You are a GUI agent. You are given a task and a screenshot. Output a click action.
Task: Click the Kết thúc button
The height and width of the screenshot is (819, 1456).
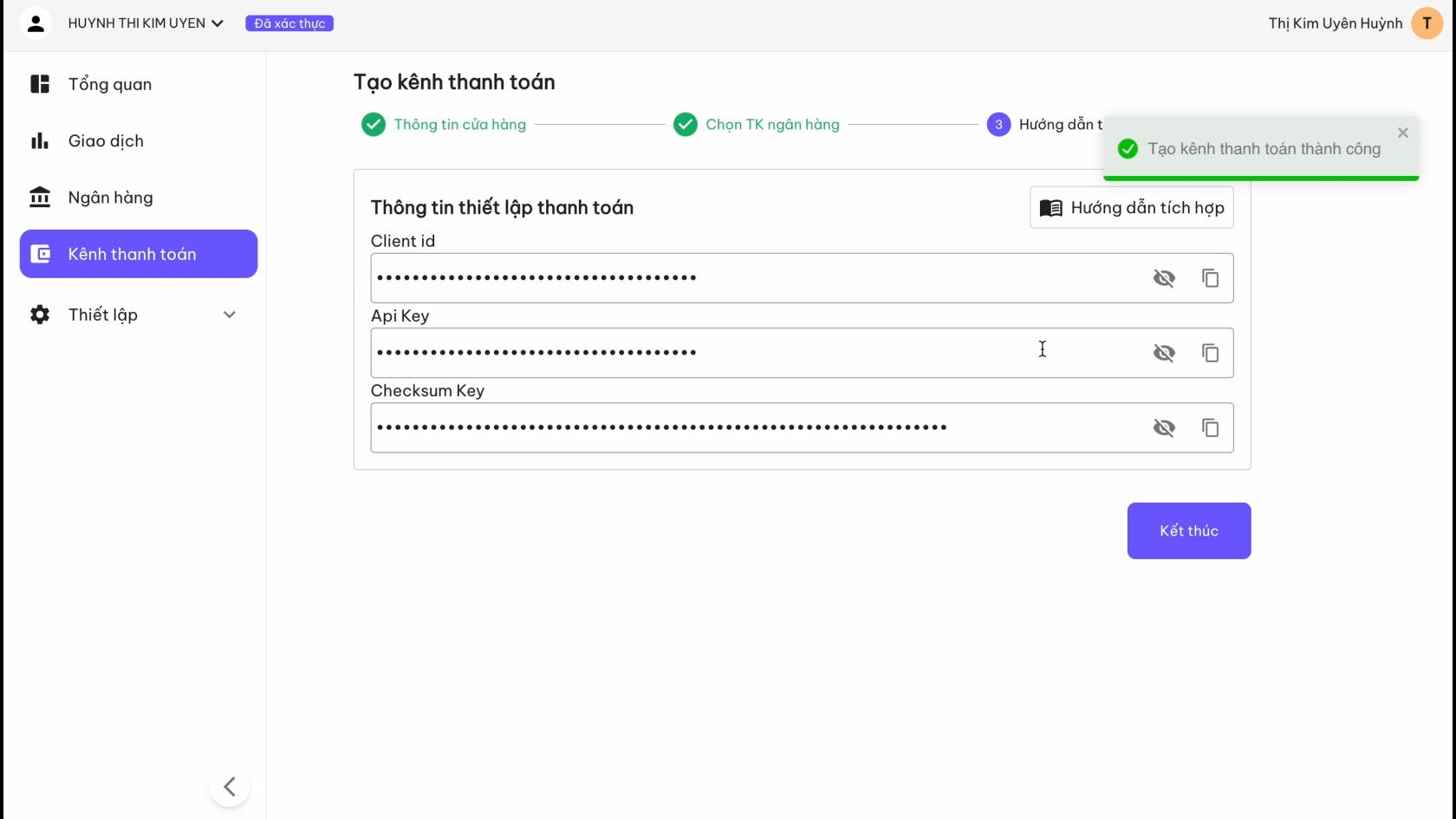pos(1189,530)
